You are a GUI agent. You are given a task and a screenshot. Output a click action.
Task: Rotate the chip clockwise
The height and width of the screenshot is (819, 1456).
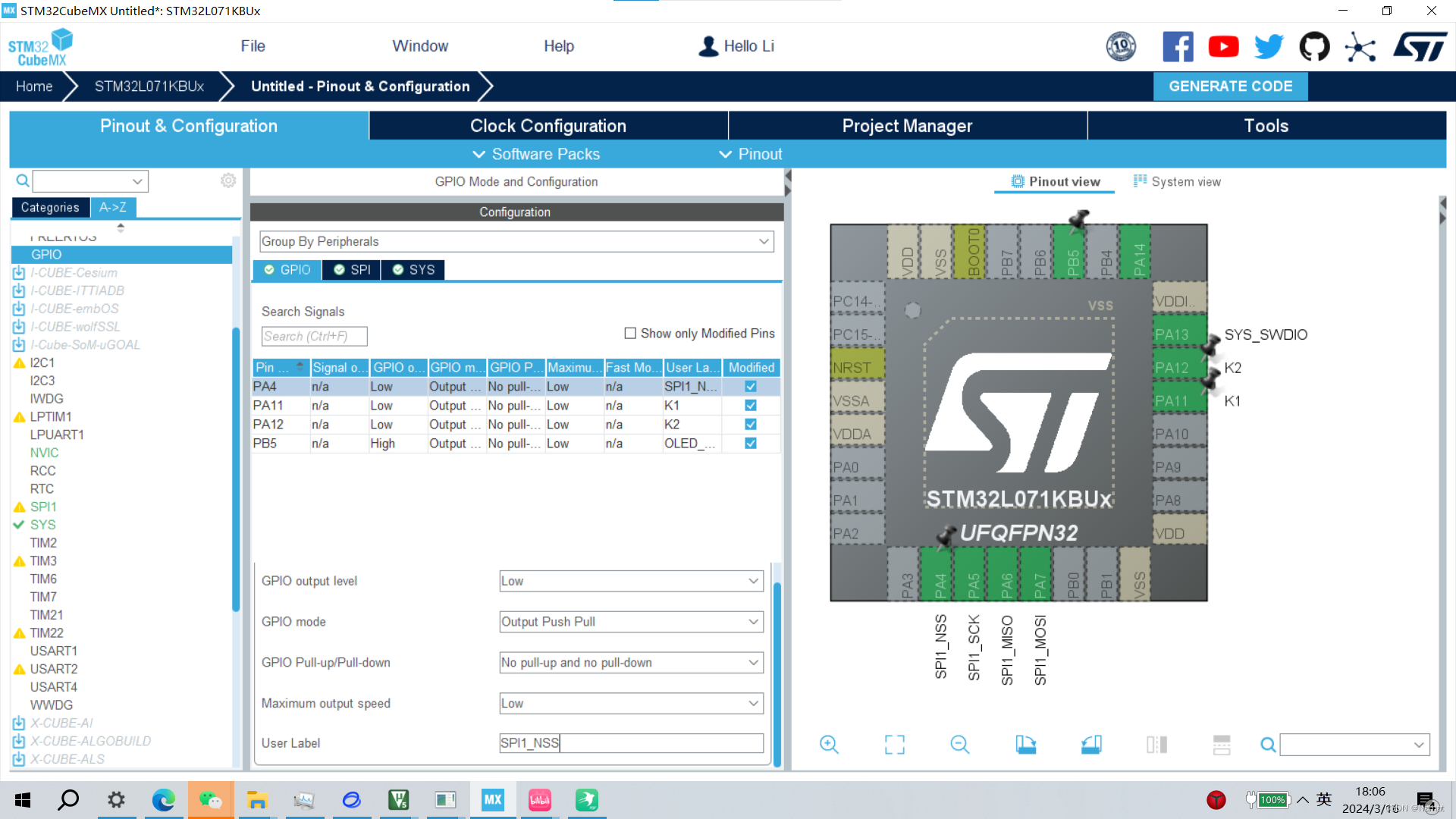1025,745
